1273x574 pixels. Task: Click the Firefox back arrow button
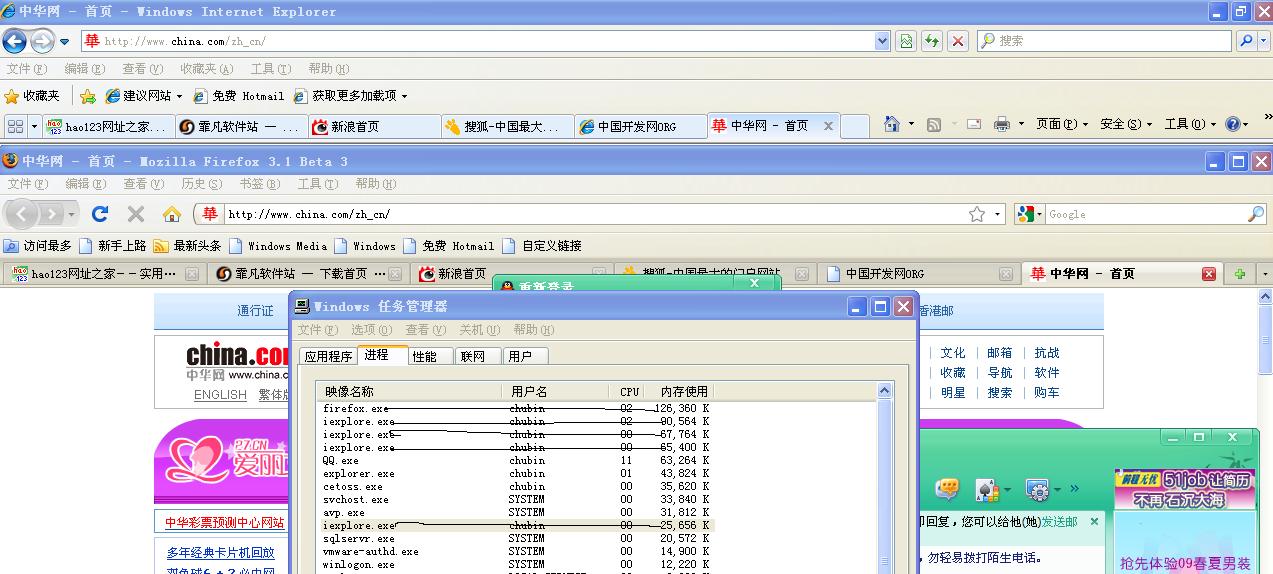point(21,214)
